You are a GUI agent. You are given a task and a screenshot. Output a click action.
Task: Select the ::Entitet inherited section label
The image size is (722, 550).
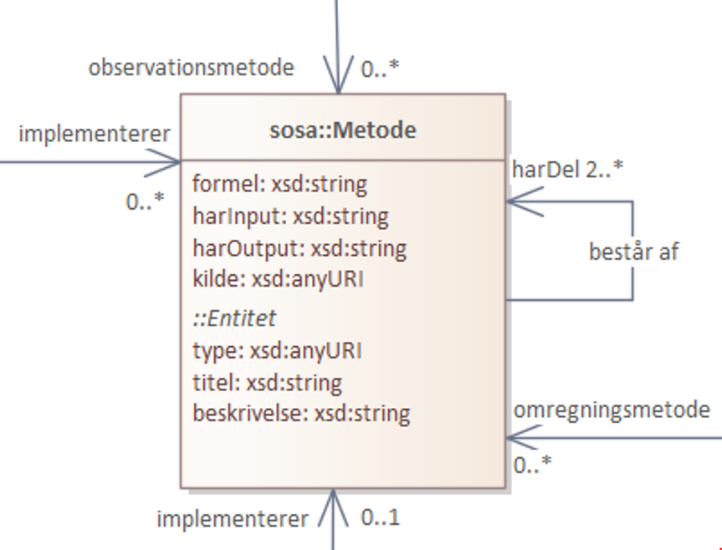(x=234, y=318)
